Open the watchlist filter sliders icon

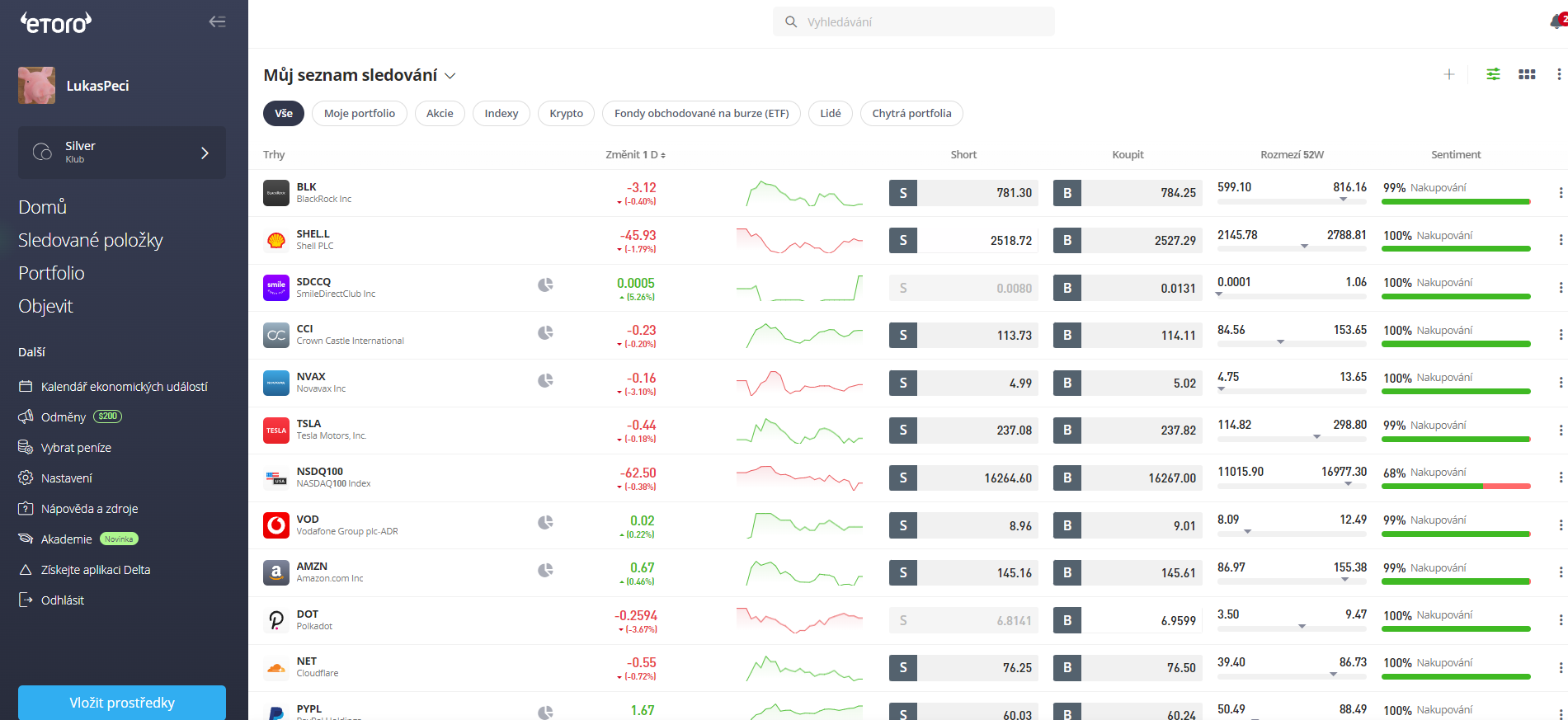click(x=1493, y=74)
